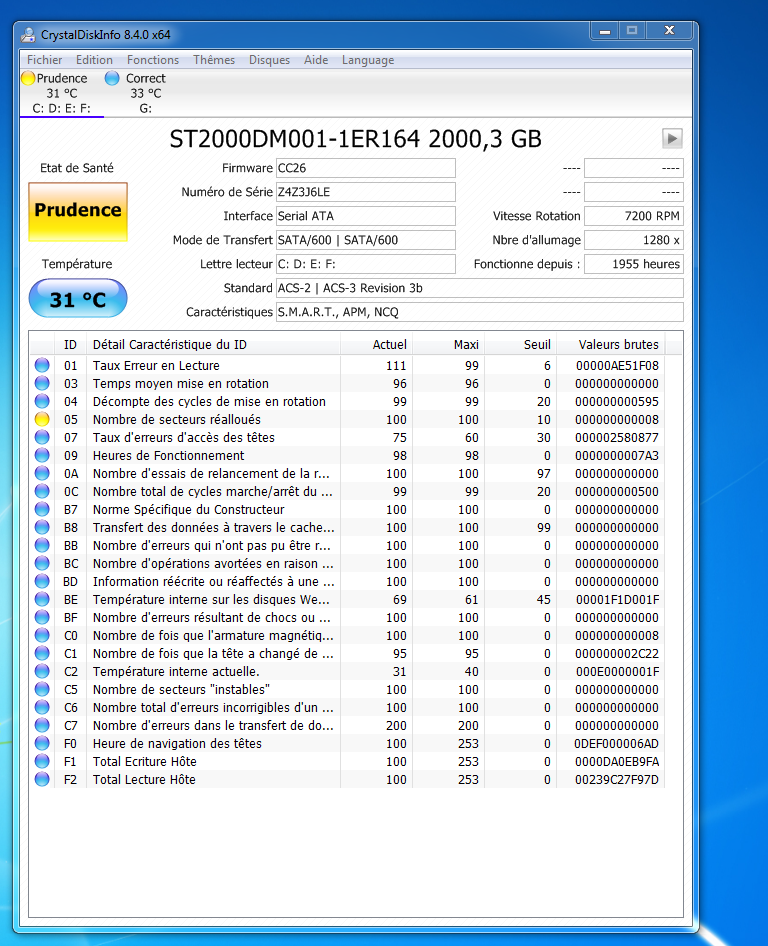Click the 1955 heures field
768x946 pixels.
(x=634, y=264)
